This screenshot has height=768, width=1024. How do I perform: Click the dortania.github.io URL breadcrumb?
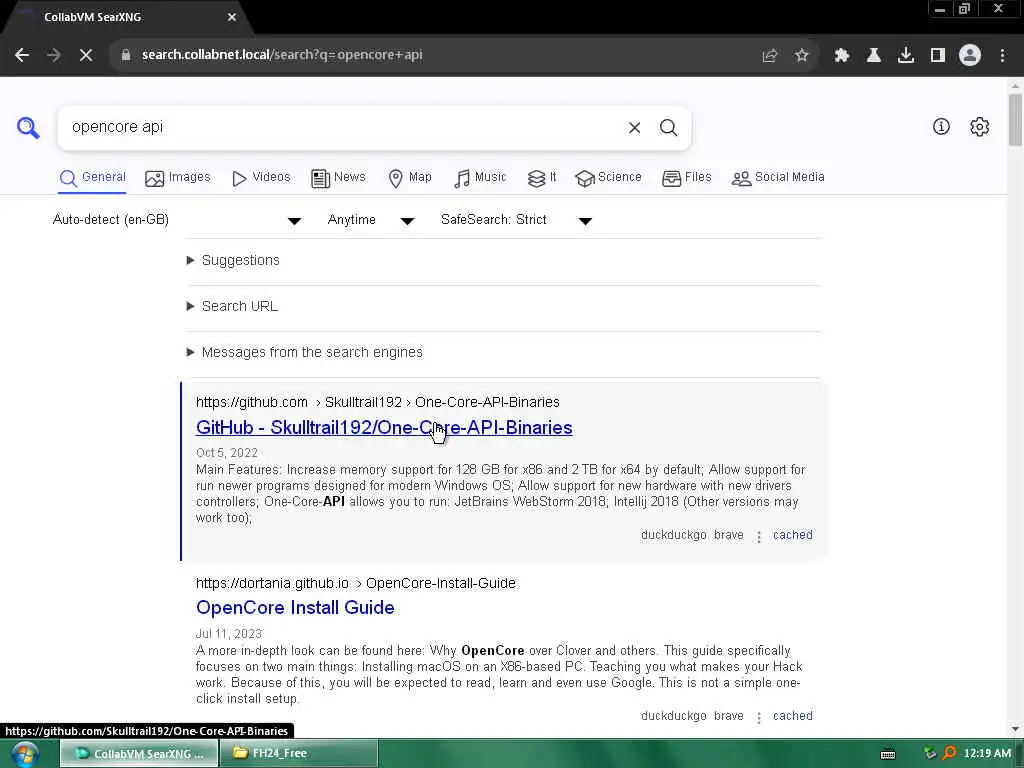click(x=356, y=583)
